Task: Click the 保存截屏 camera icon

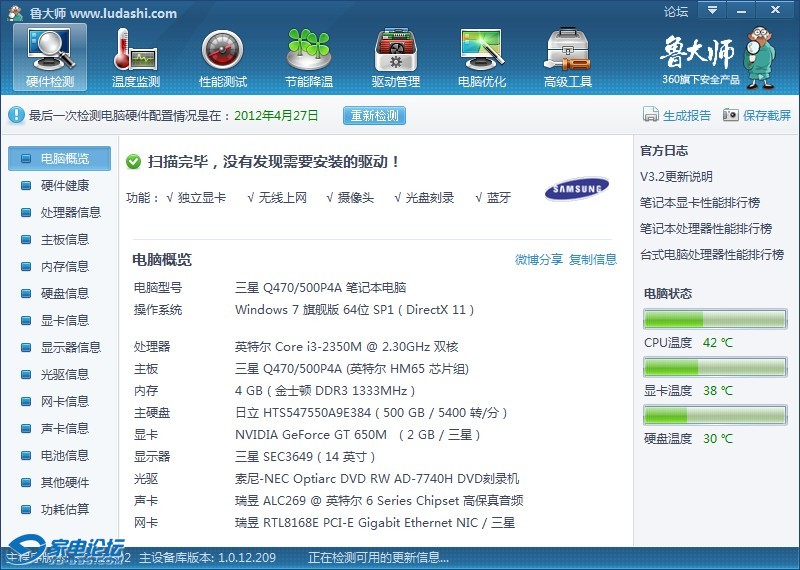Action: (731, 115)
